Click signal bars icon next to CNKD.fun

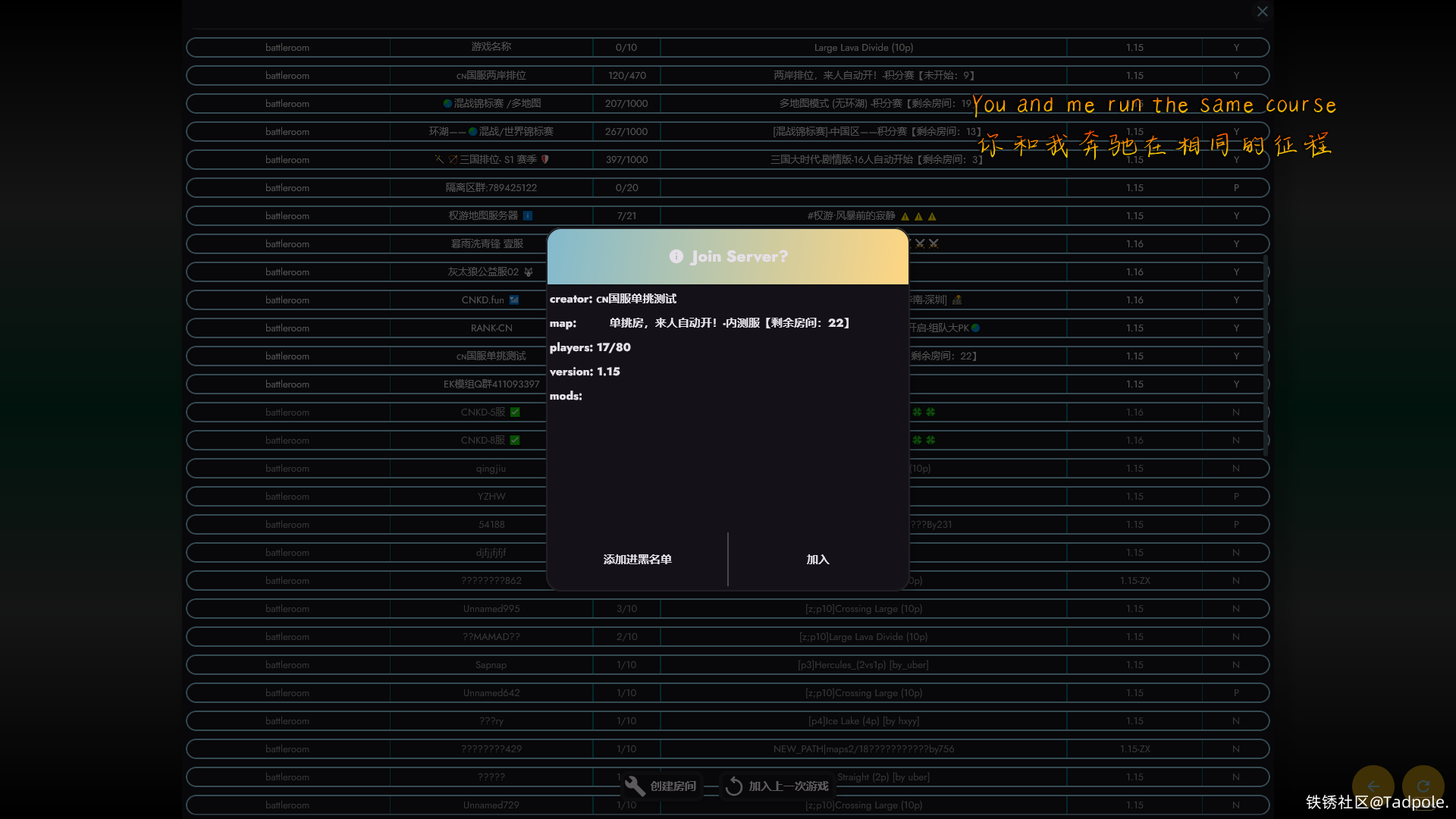pyautogui.click(x=514, y=300)
